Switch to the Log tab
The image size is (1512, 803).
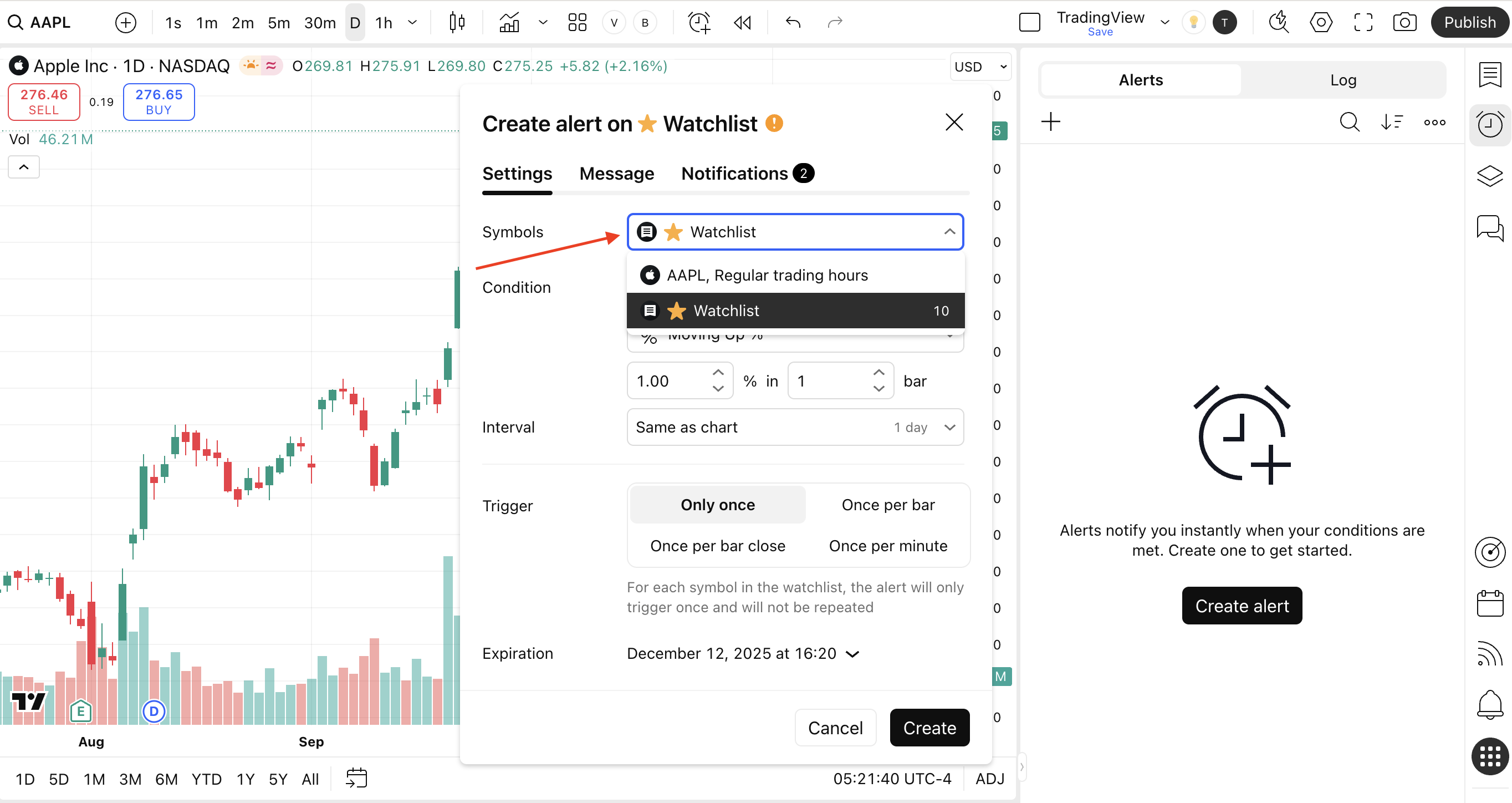(x=1342, y=80)
